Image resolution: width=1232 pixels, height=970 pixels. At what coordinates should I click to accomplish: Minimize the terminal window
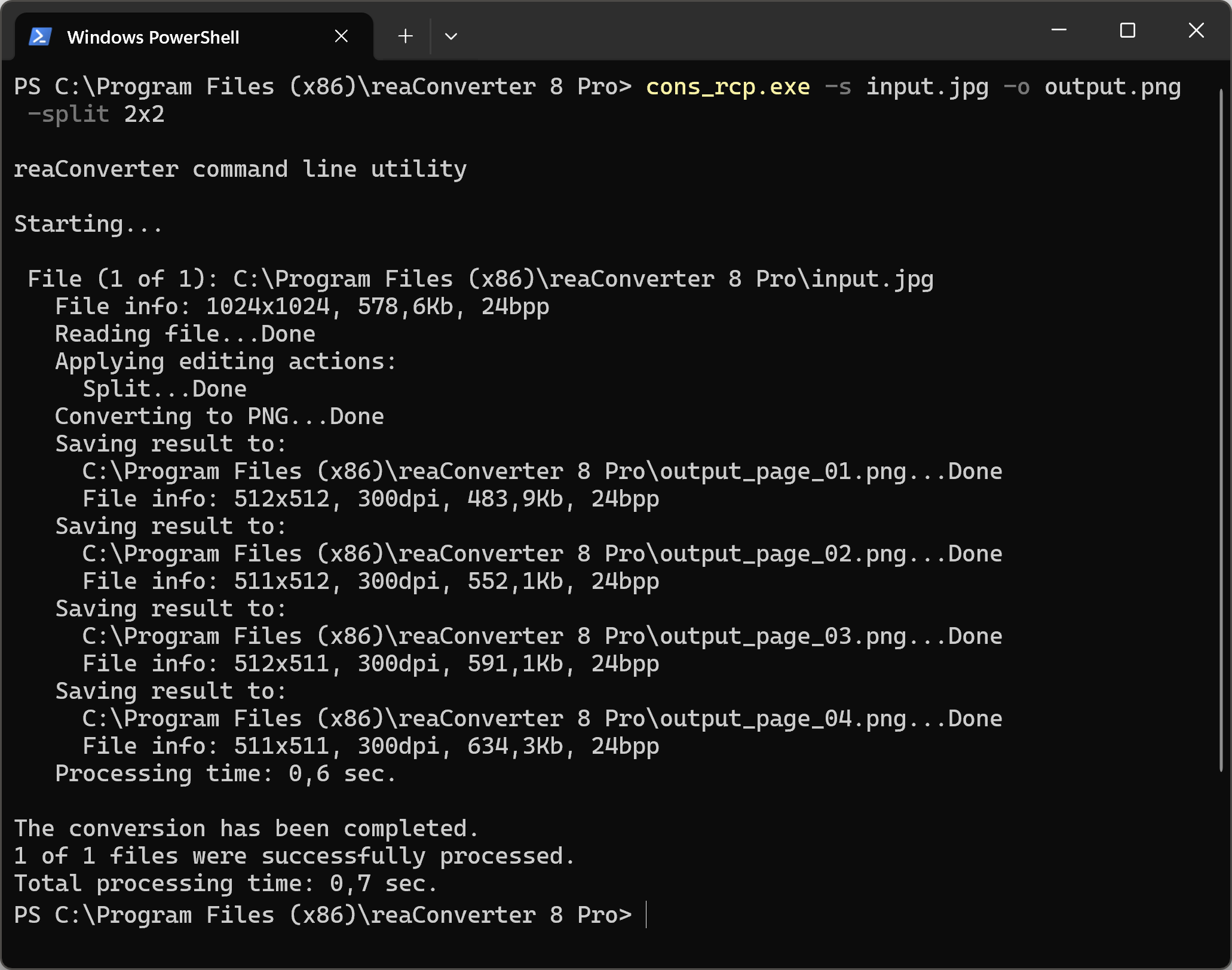coord(1059,30)
